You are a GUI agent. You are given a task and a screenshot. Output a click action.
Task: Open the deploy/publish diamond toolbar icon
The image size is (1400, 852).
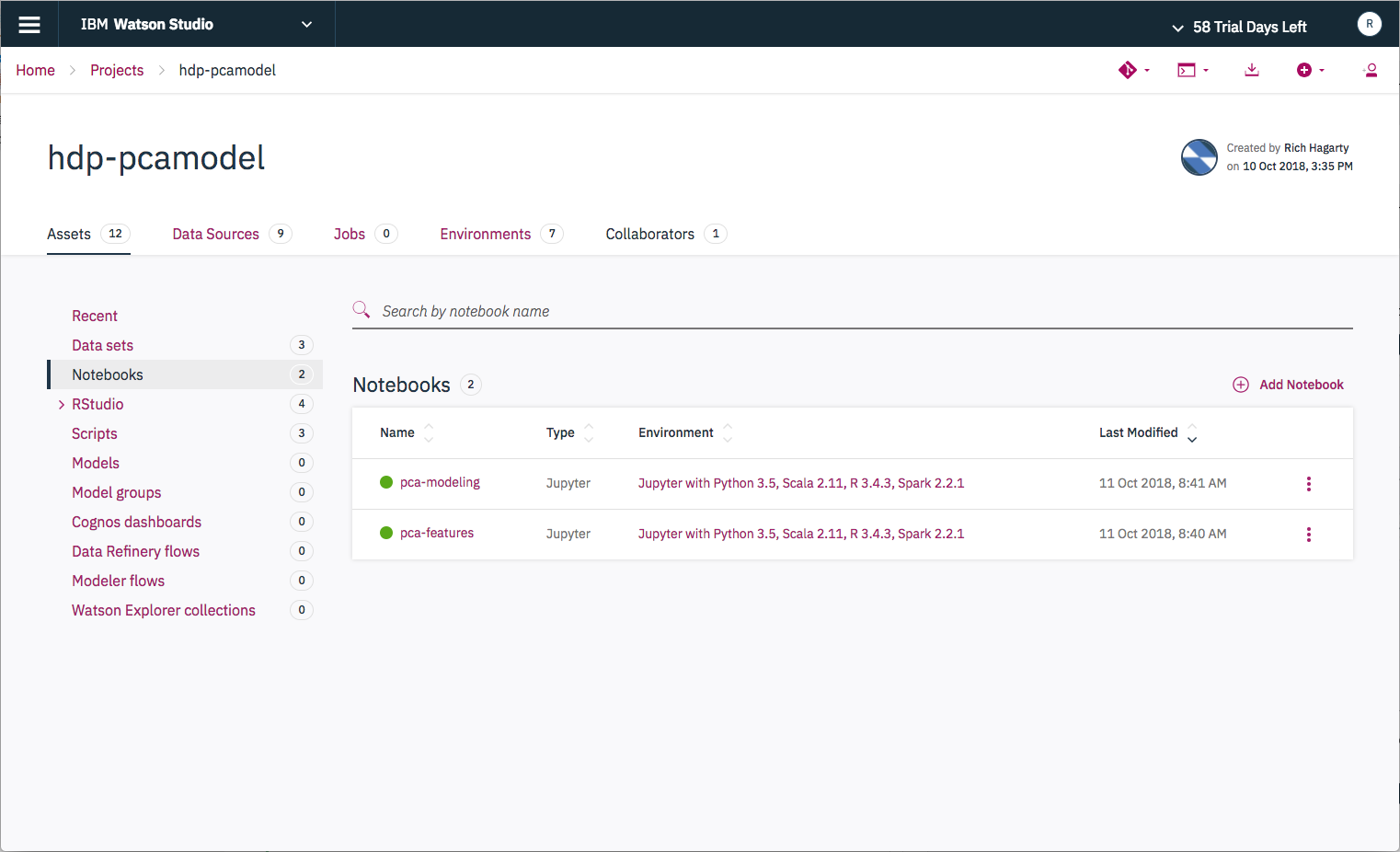tap(1128, 70)
